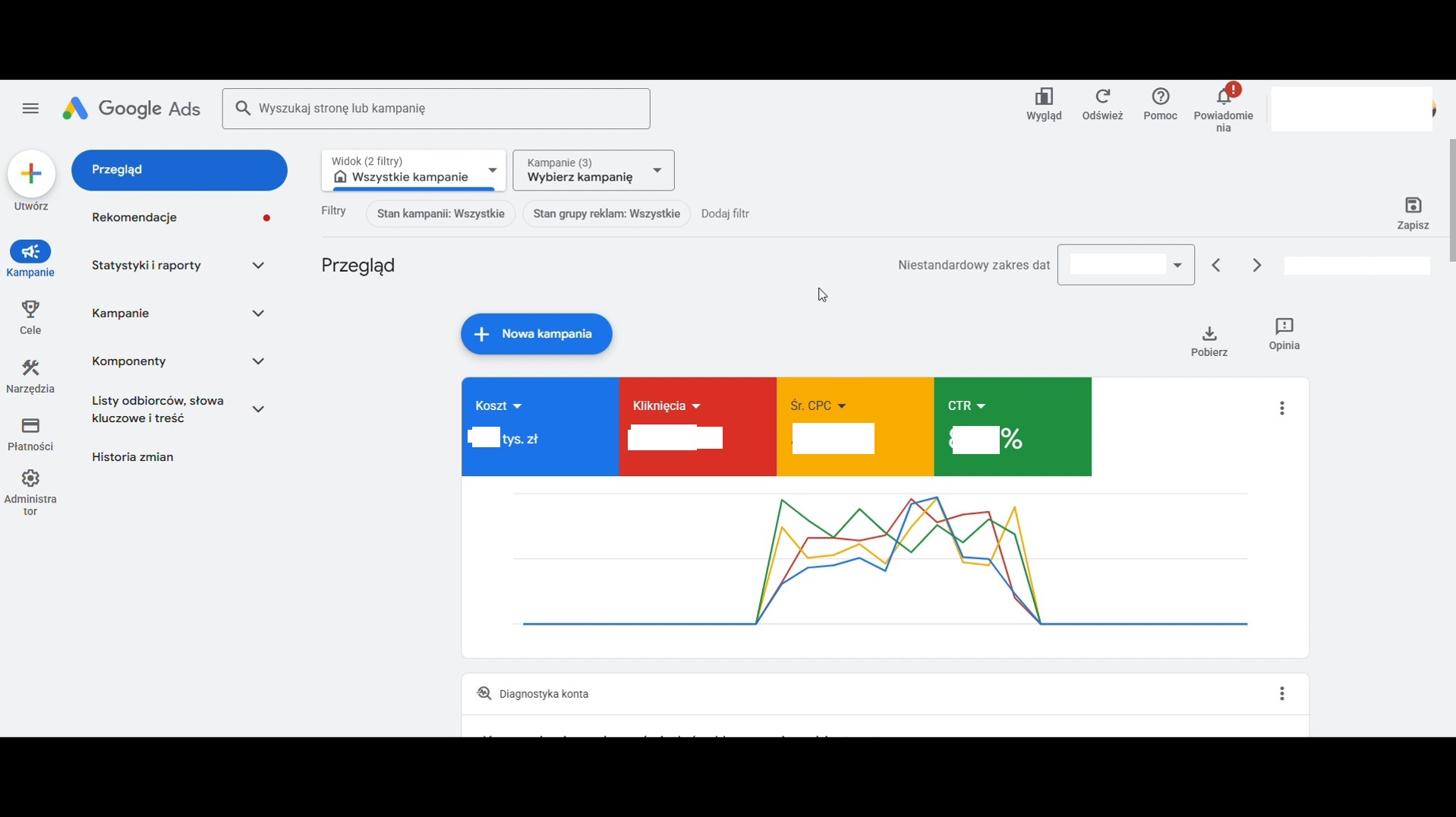This screenshot has height=817, width=1456.
Task: Open the Cele trophy section
Action: [x=30, y=317]
